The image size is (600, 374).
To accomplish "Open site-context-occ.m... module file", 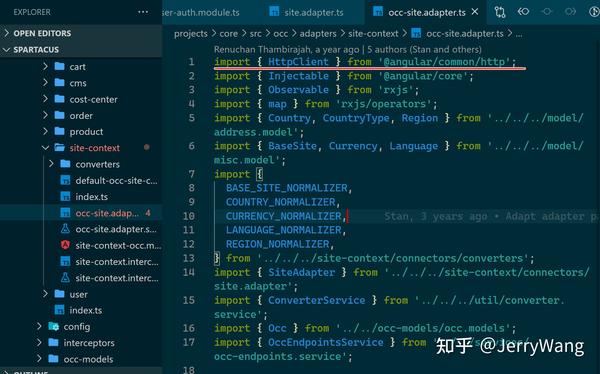I will pyautogui.click(x=118, y=245).
